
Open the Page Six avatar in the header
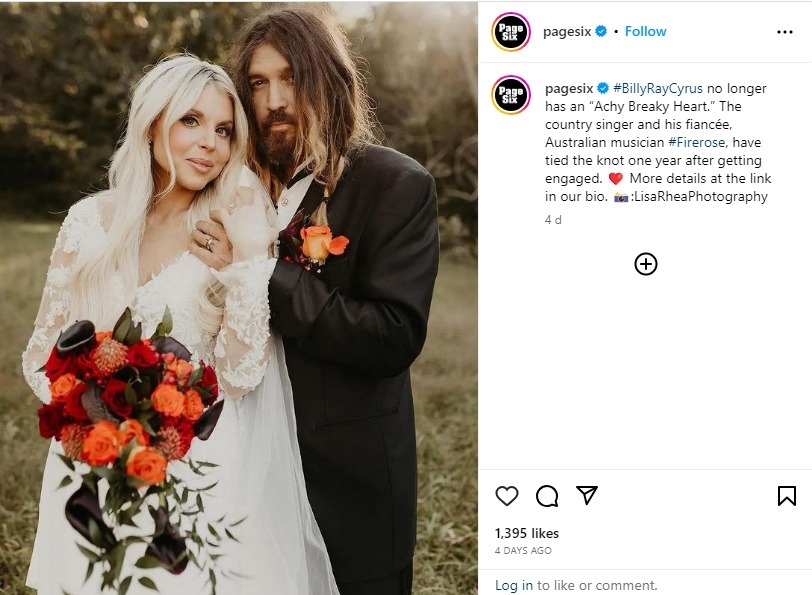511,32
